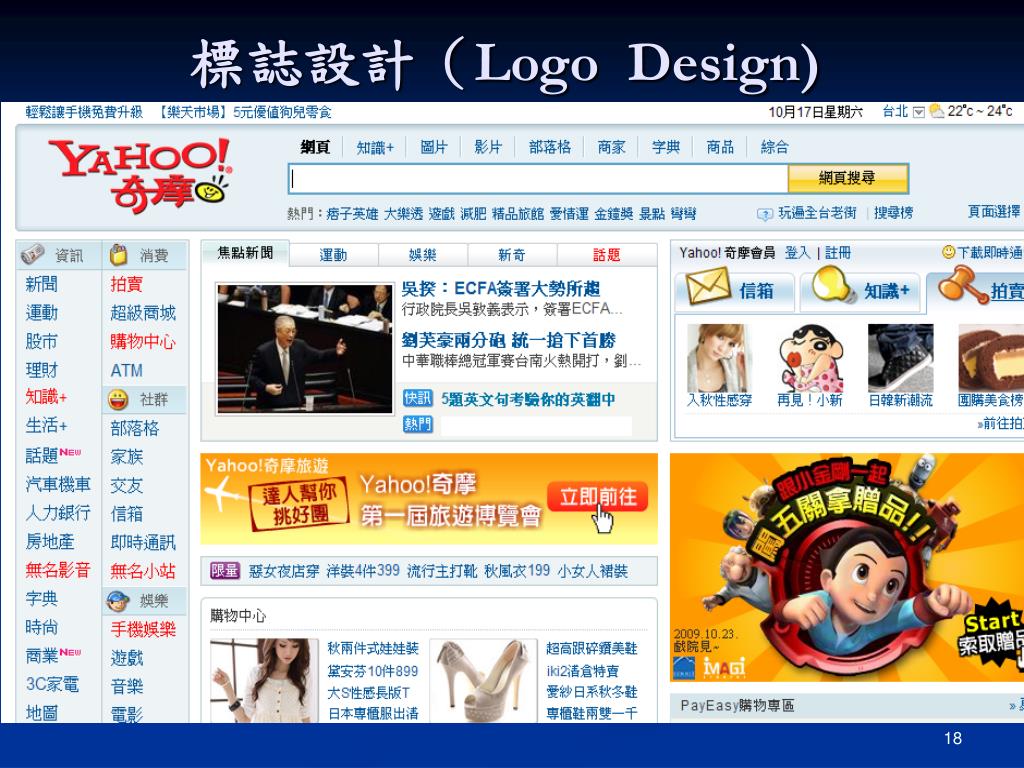Open 即時通訊 in the sidebar
The height and width of the screenshot is (768, 1024).
point(143,543)
